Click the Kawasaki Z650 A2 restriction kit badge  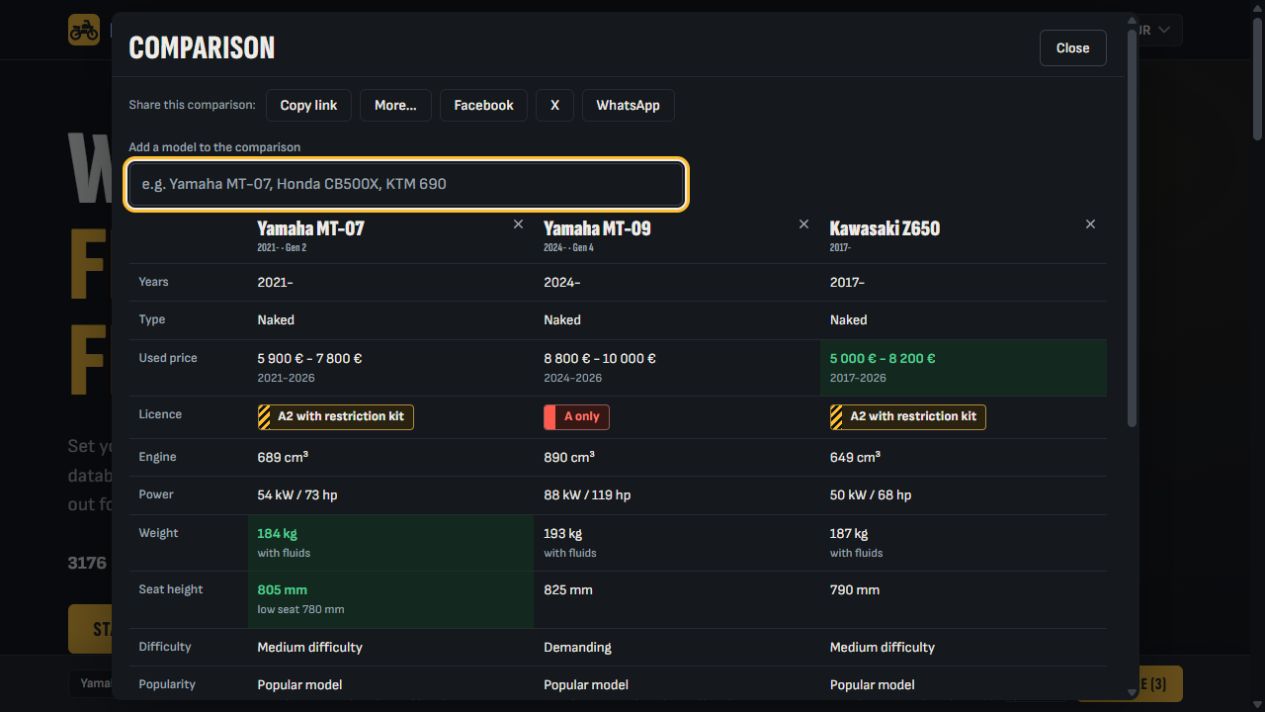pos(908,417)
